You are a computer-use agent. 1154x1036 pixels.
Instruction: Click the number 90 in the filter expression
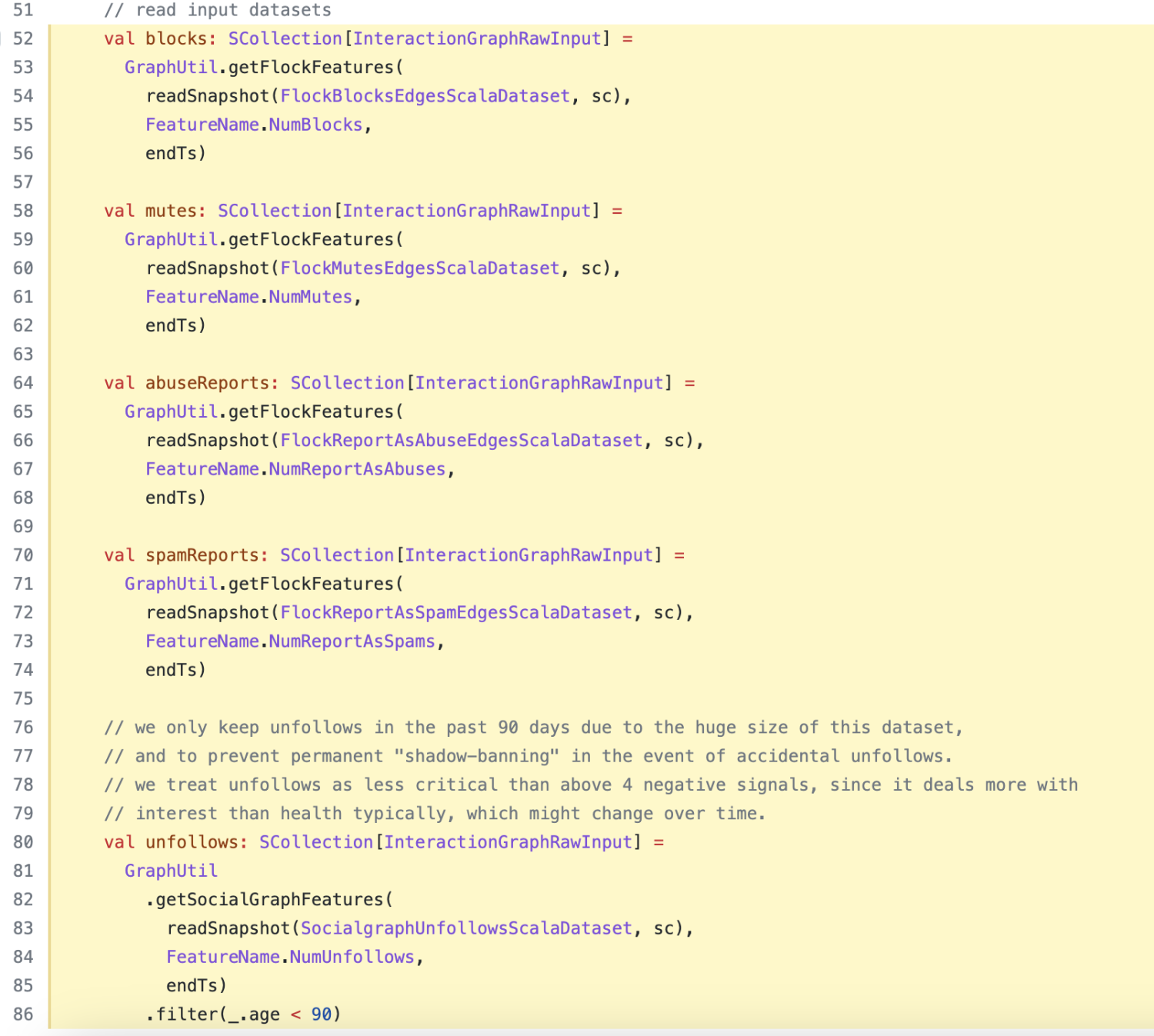(321, 1014)
